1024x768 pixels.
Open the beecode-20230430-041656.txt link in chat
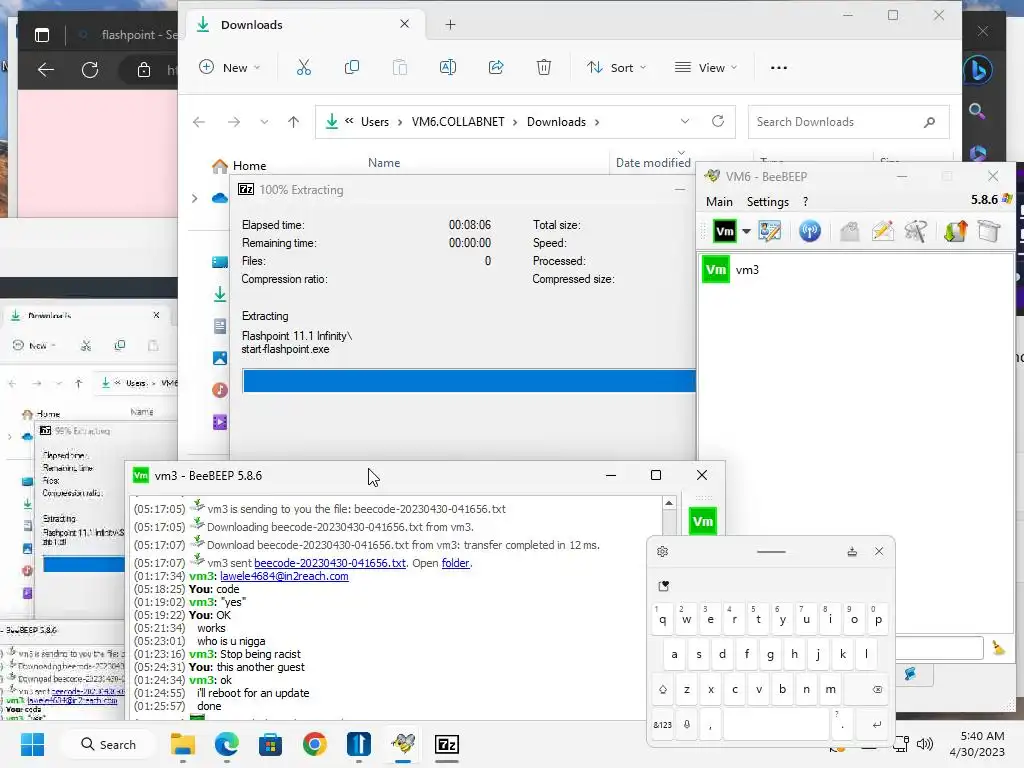[330, 563]
